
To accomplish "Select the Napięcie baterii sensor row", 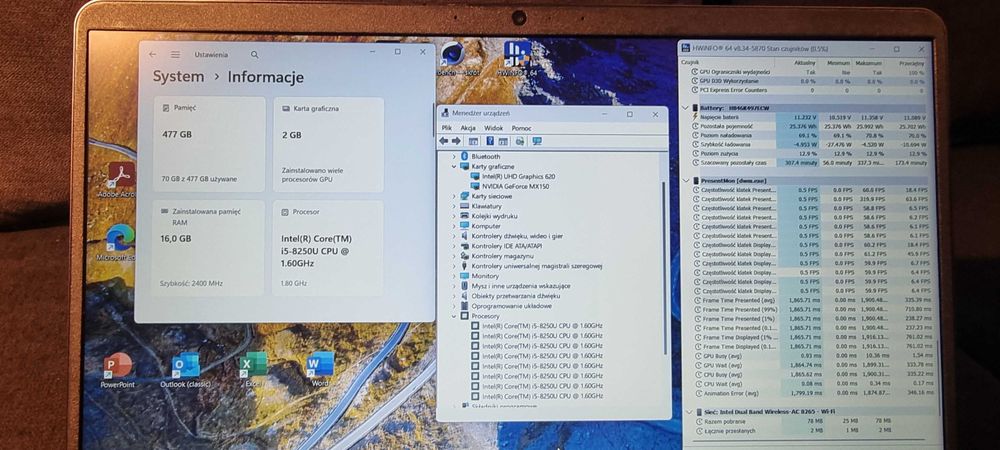I will [x=808, y=117].
